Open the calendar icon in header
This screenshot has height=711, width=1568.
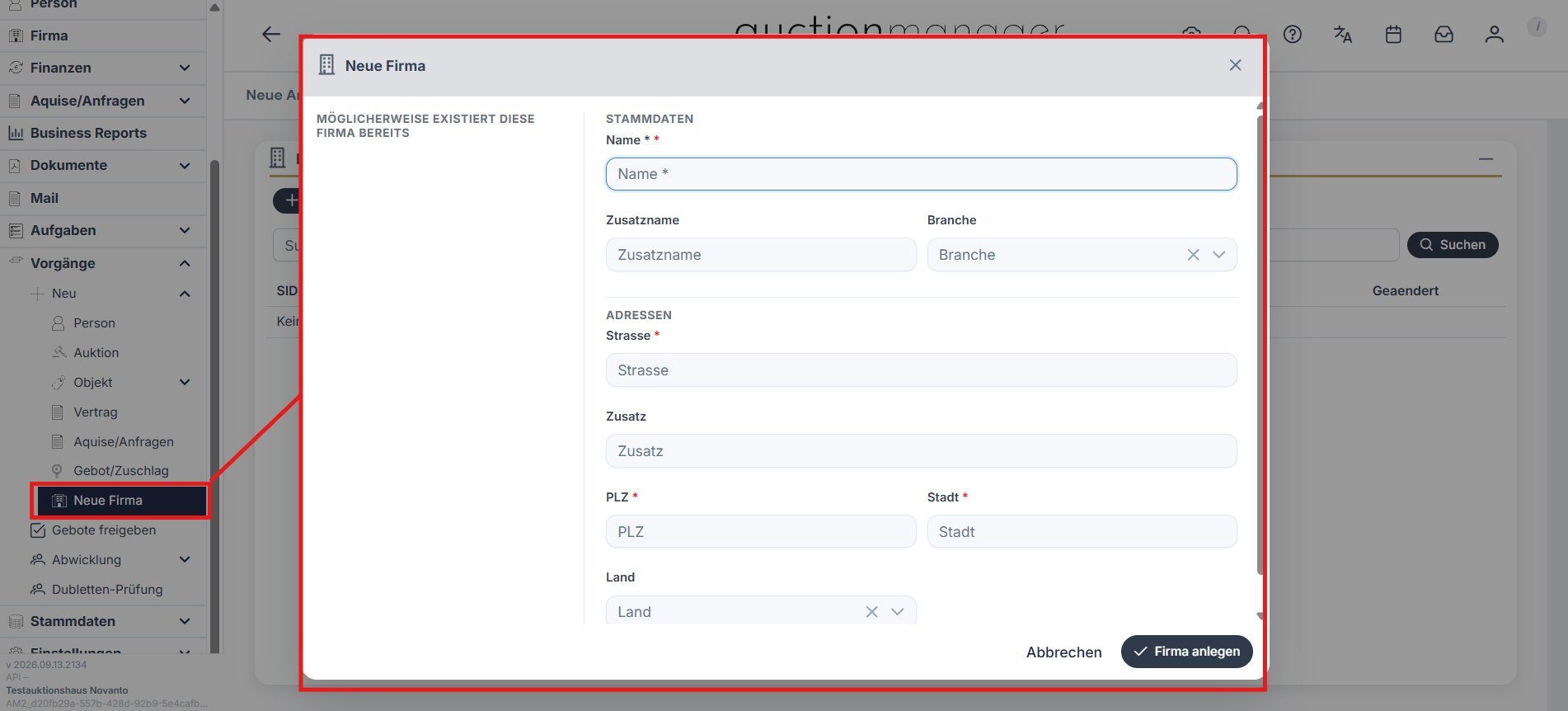(1393, 35)
